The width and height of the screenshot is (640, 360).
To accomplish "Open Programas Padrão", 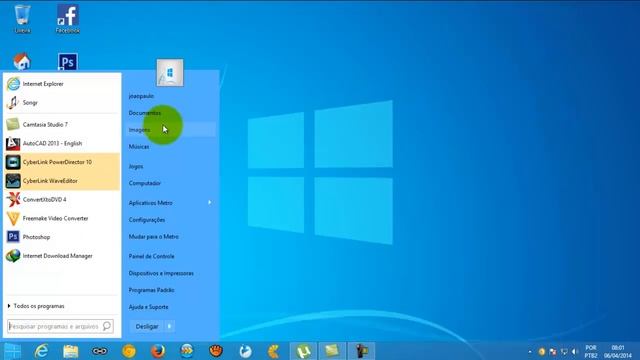I will (151, 290).
